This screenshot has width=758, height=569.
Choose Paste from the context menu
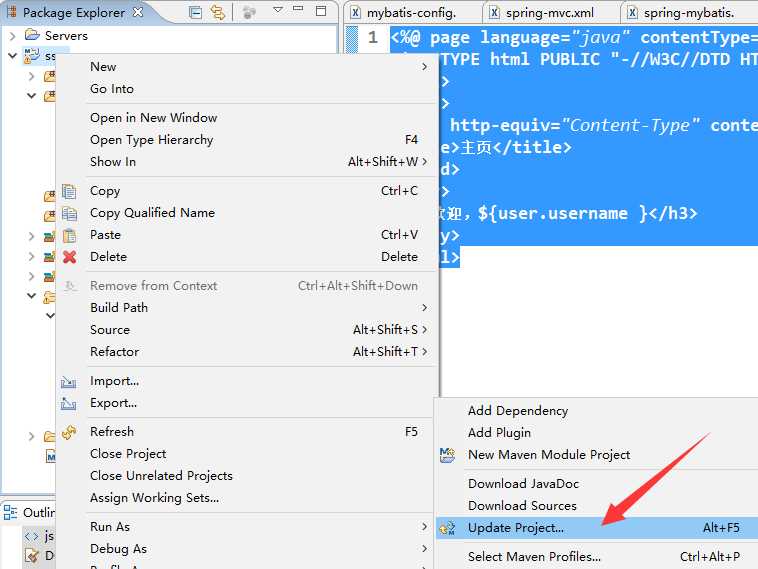click(x=247, y=235)
